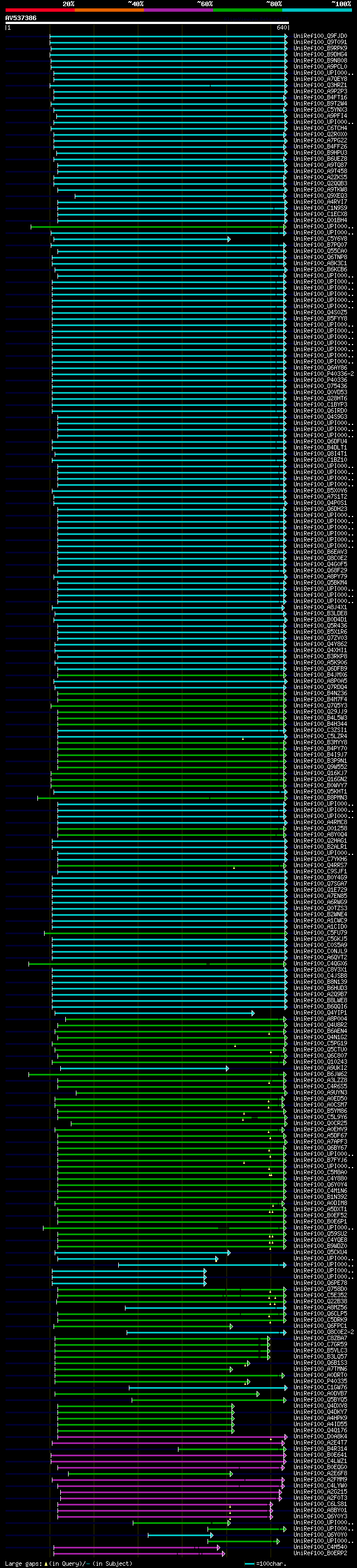
Task: Click UniRef100_B0Y4G9 hit
Action: 321,877
